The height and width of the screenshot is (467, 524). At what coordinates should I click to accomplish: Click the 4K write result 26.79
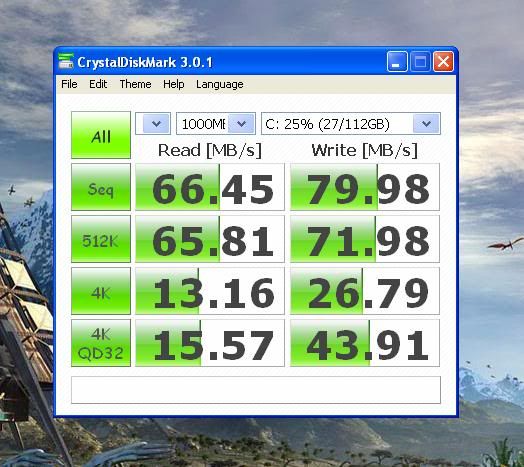click(x=365, y=291)
